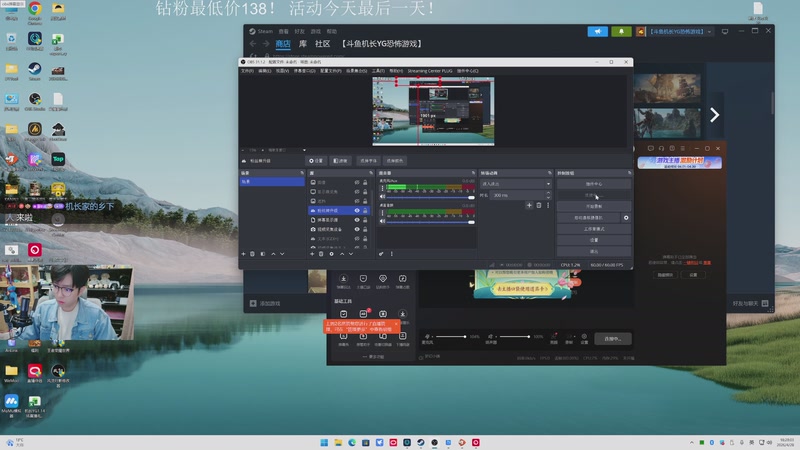
Task: Delete selected scene using Scenes panel trash icon
Action: (253, 254)
